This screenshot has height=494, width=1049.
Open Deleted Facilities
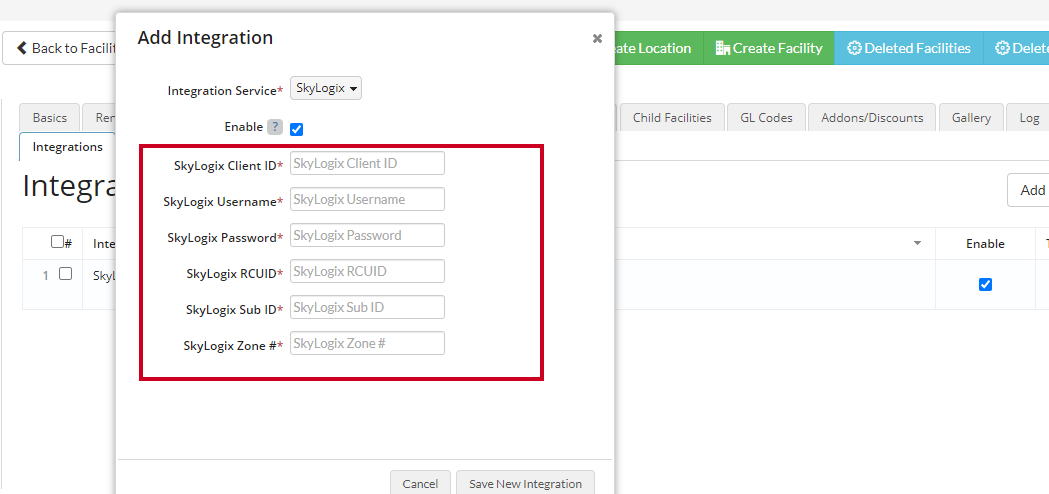(909, 48)
